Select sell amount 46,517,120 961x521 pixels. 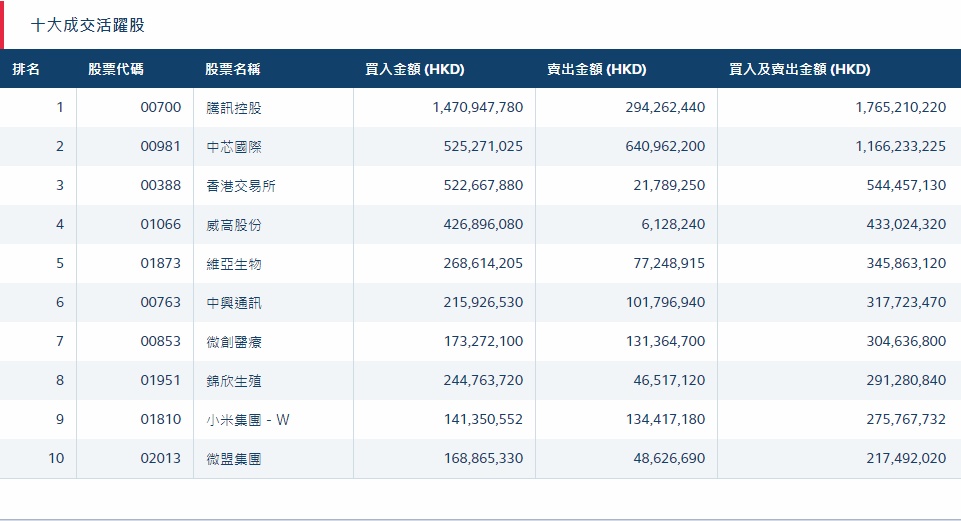(x=669, y=381)
